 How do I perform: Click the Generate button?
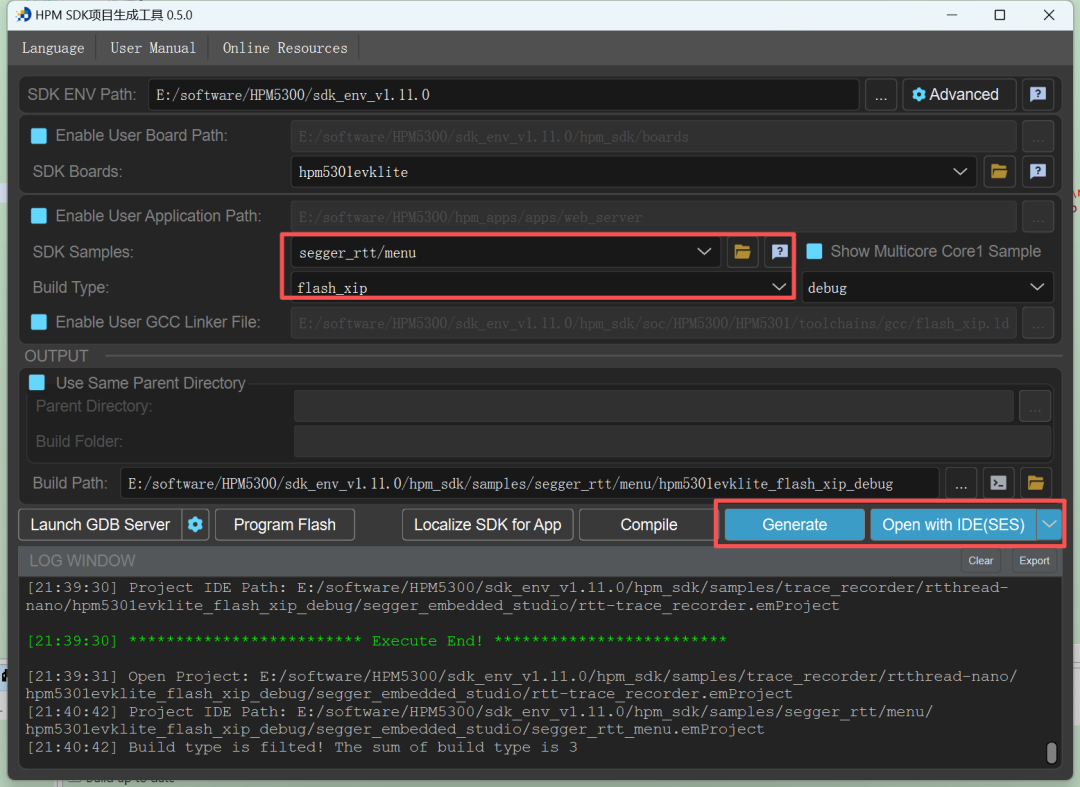[x=794, y=524]
